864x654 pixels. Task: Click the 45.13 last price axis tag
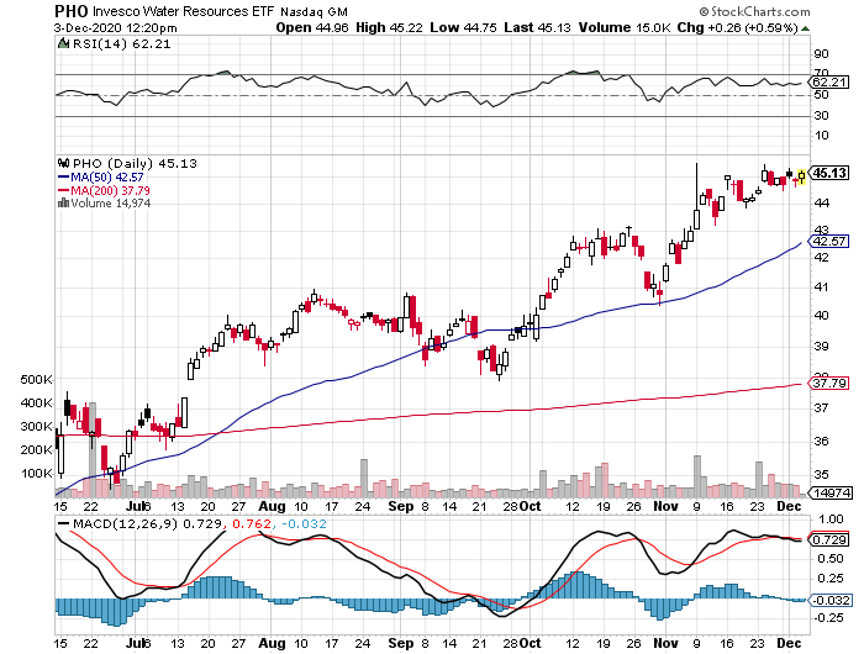tap(829, 172)
